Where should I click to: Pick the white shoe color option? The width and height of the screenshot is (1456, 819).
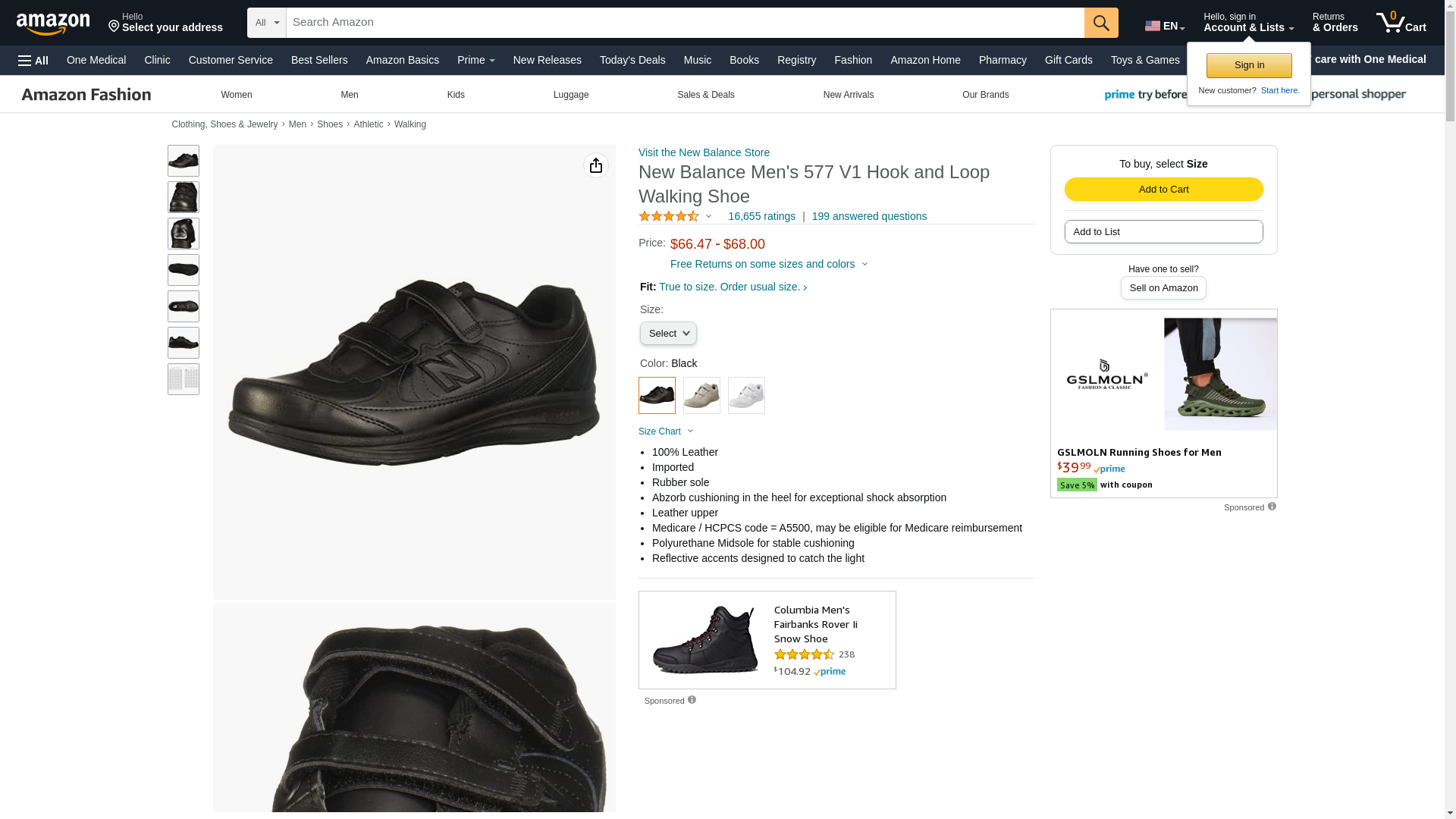click(746, 395)
